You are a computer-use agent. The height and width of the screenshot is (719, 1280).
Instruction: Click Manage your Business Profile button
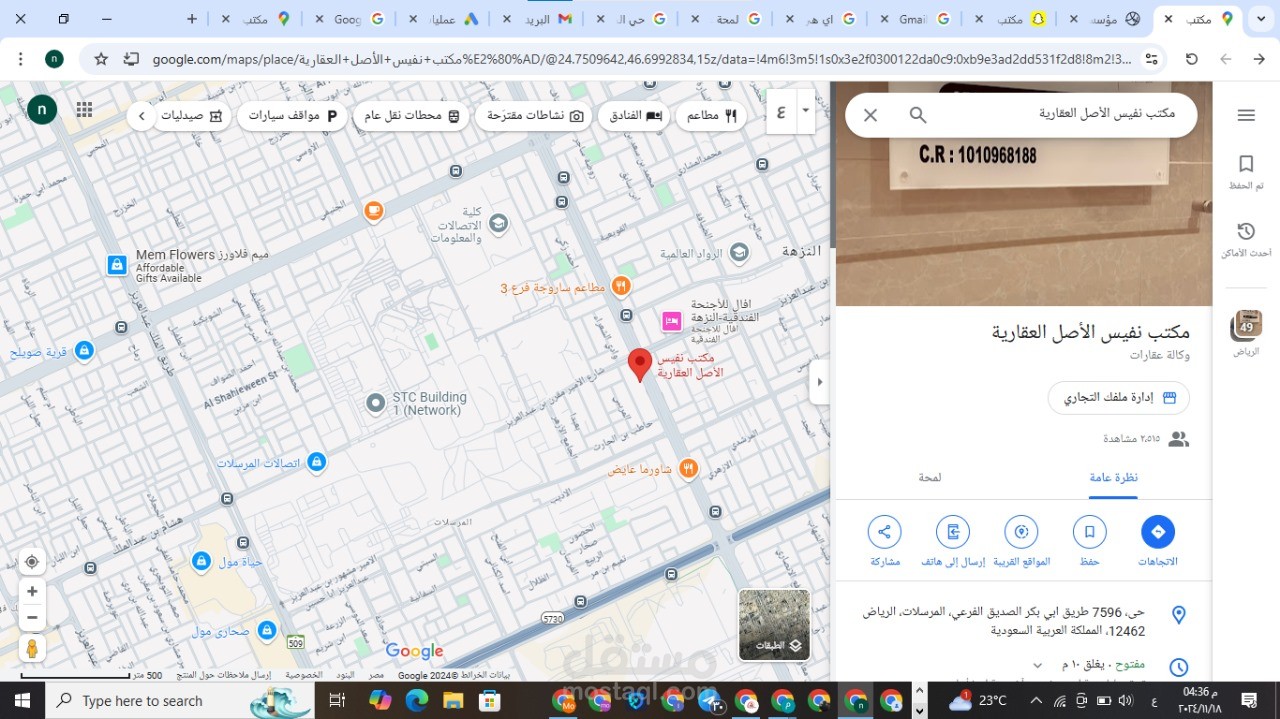click(1119, 397)
